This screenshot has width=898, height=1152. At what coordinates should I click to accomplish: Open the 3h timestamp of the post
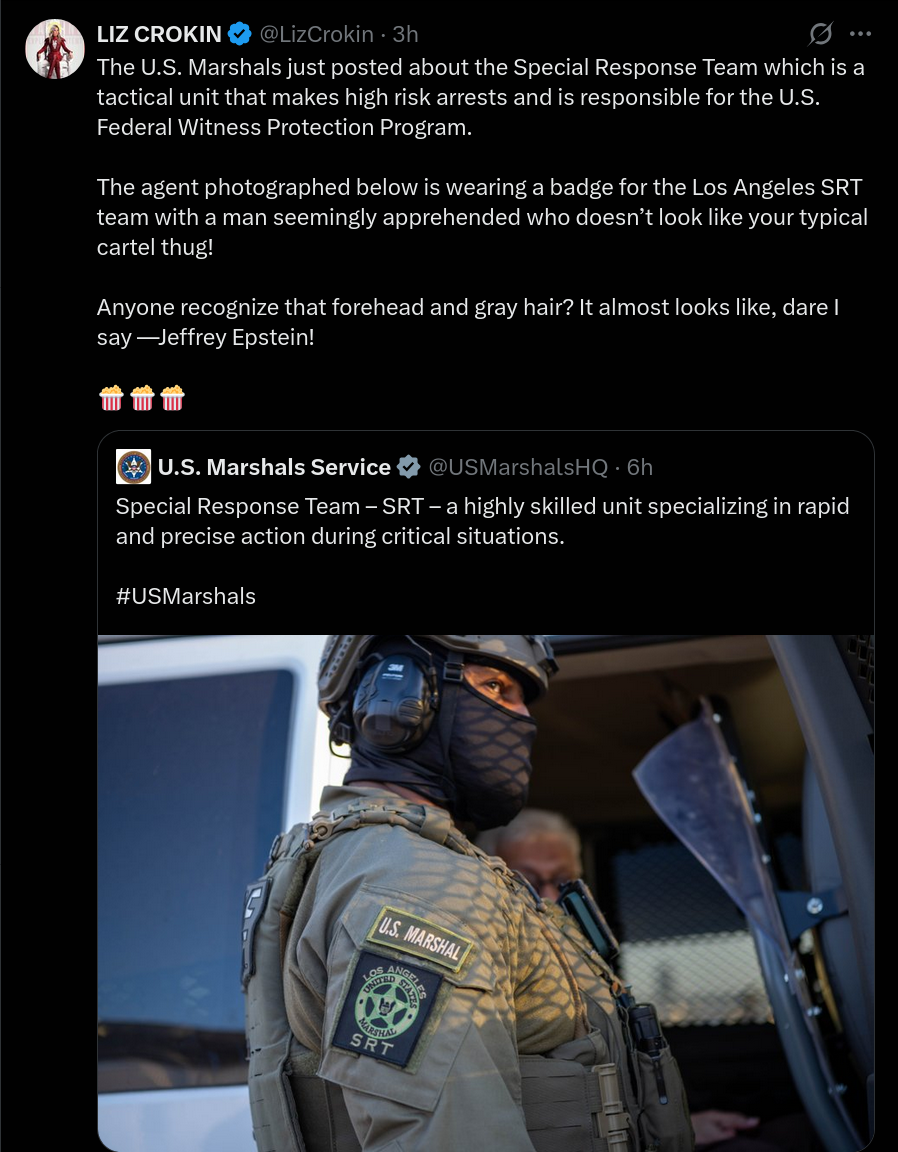pyautogui.click(x=406, y=34)
